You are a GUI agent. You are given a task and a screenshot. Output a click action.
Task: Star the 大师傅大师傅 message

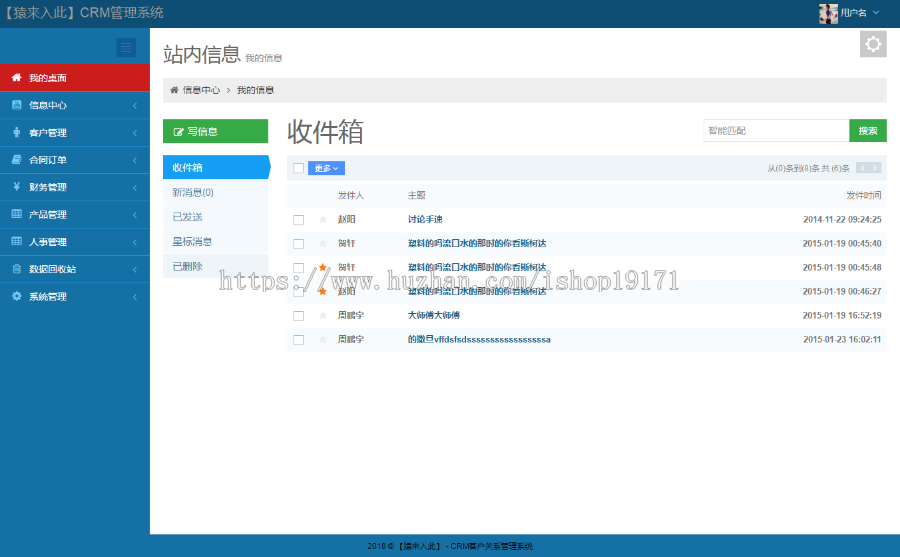tap(323, 315)
